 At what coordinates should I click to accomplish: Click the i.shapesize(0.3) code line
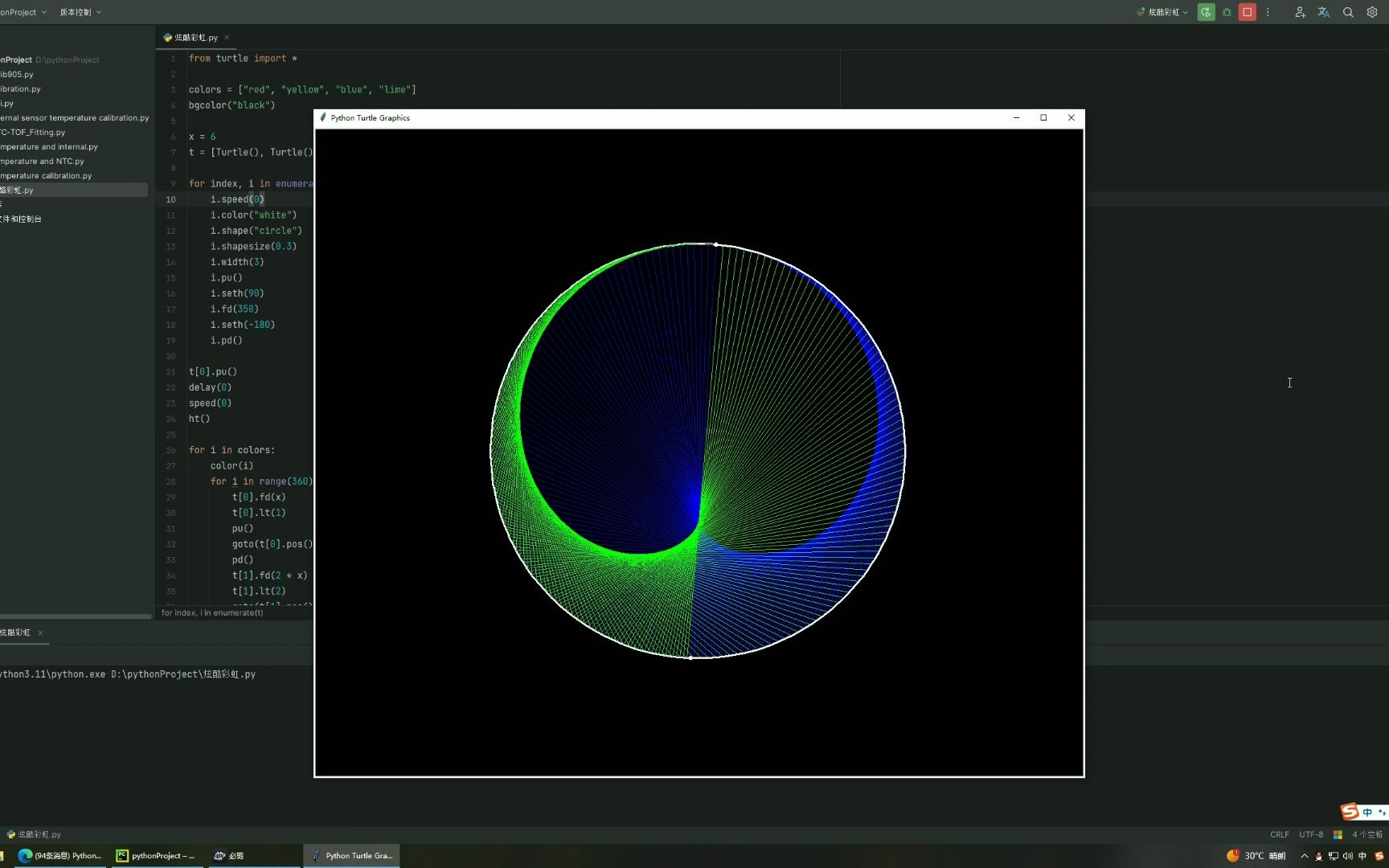tap(253, 247)
